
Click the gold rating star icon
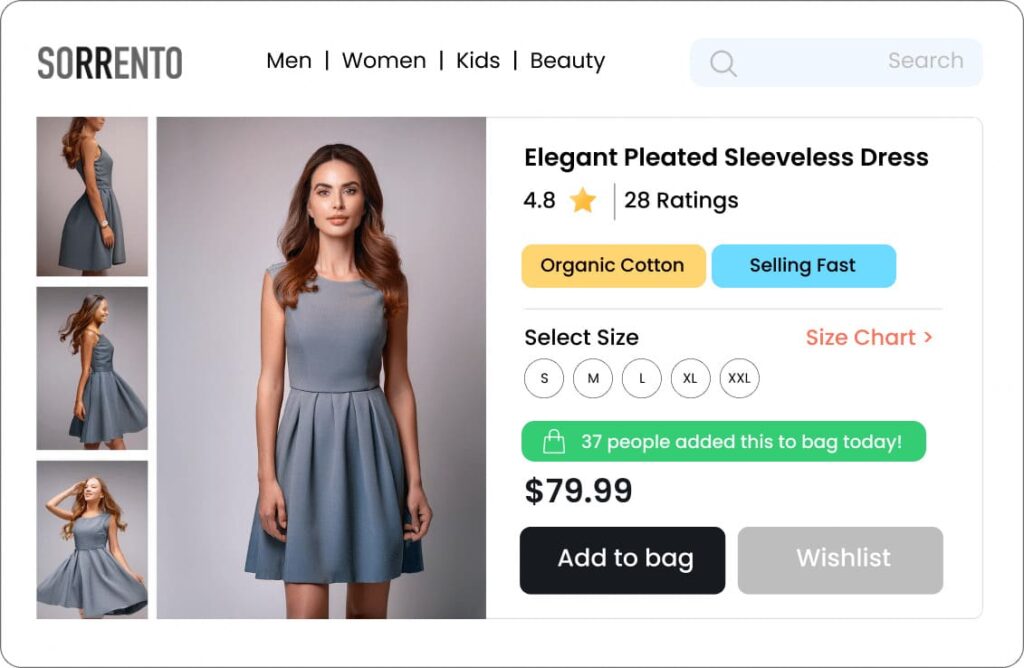click(583, 201)
